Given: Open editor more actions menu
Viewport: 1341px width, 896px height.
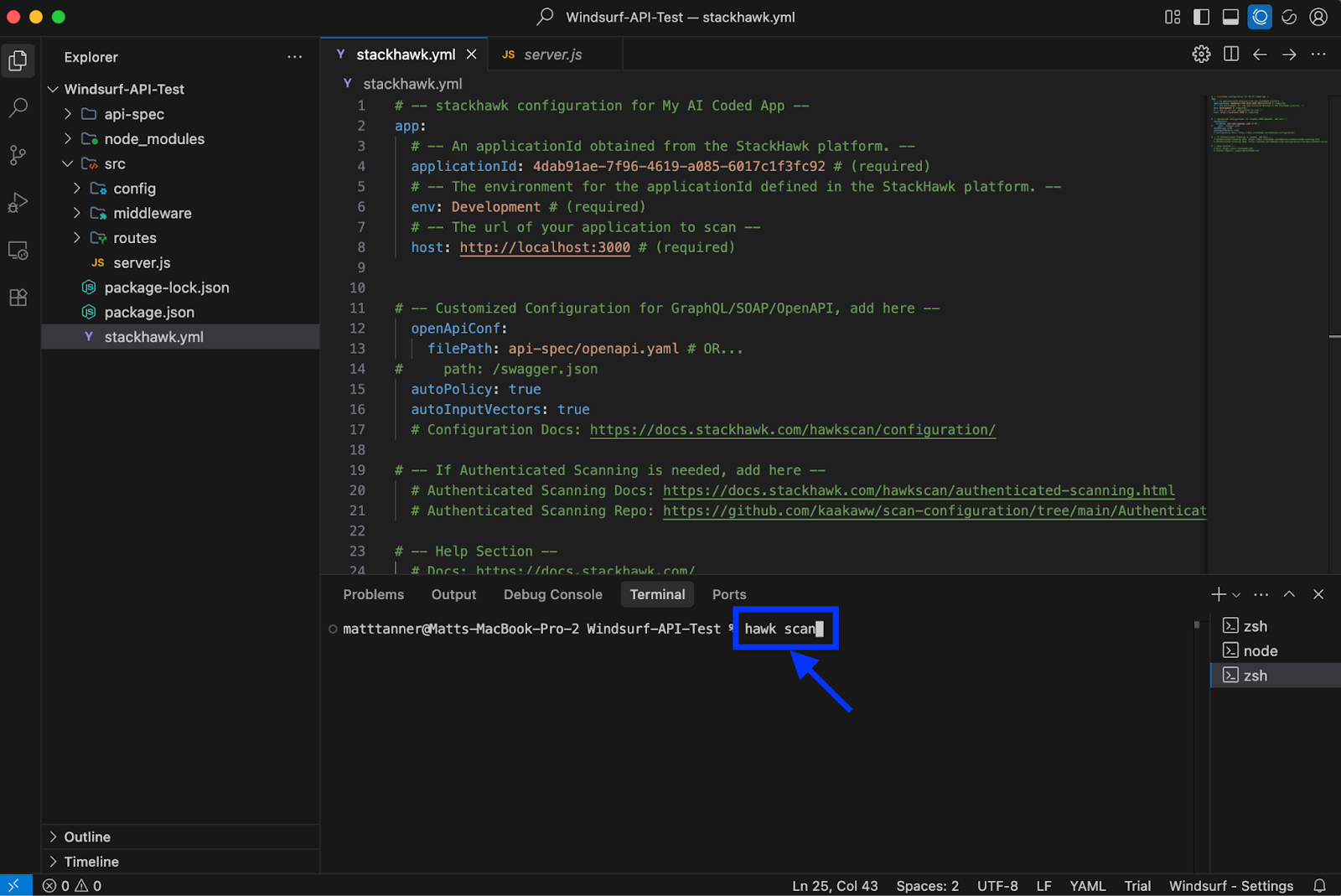Looking at the screenshot, I should coord(1318,54).
